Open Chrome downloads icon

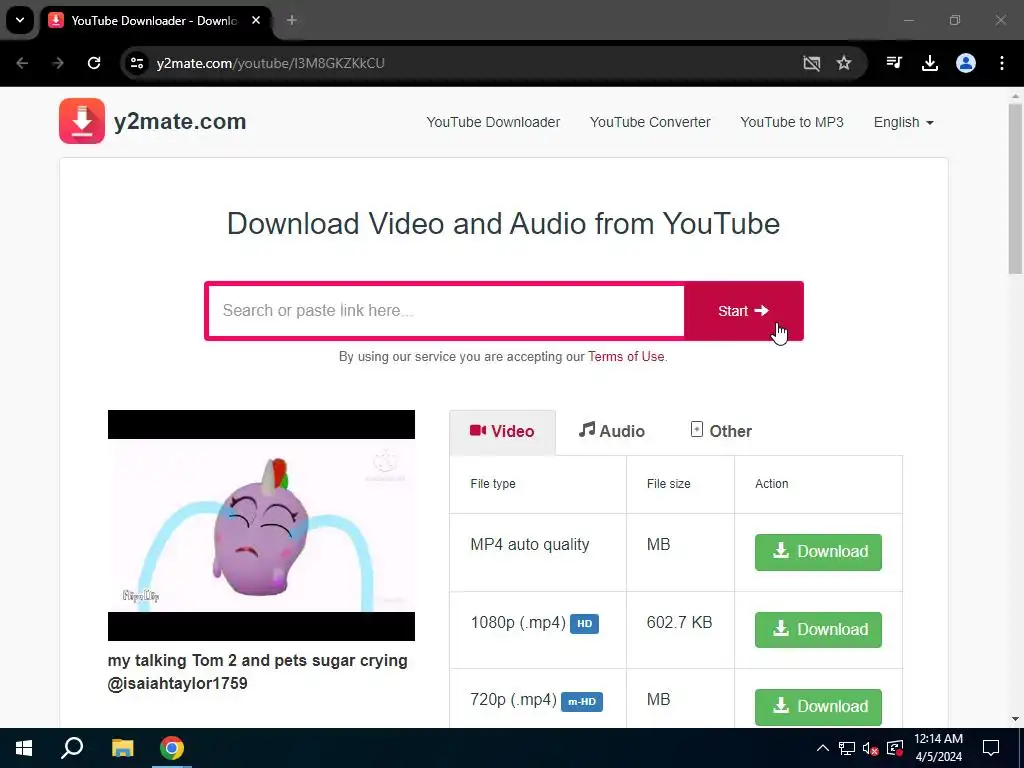coord(930,63)
